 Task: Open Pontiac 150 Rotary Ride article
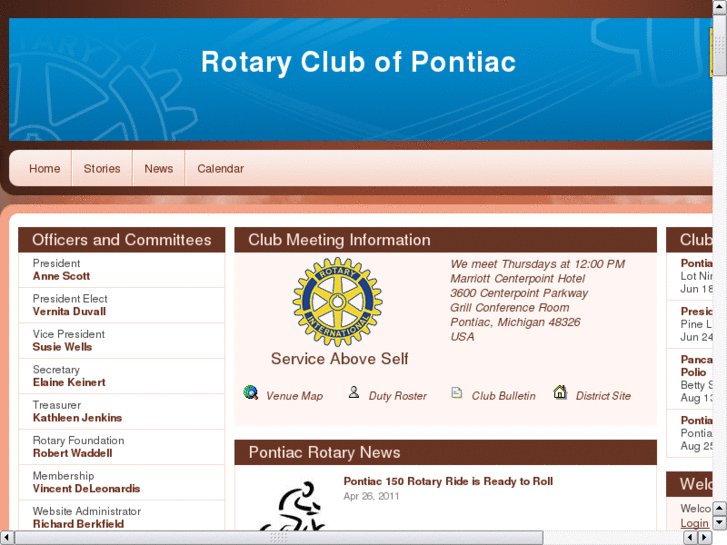point(448,481)
